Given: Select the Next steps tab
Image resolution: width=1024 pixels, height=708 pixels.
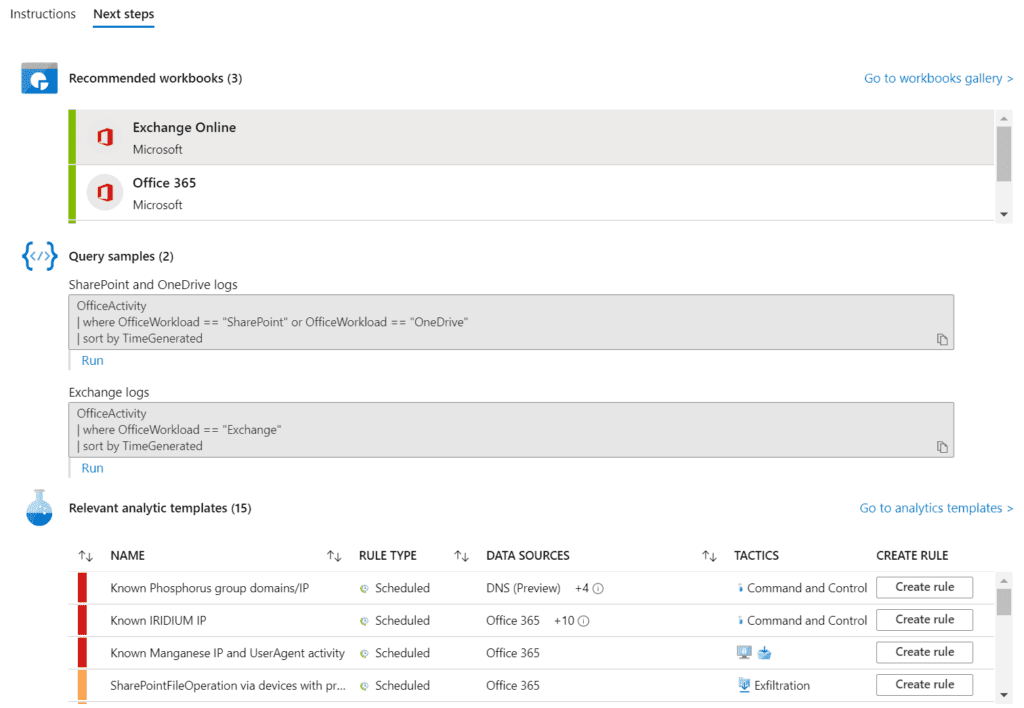Looking at the screenshot, I should coord(123,14).
